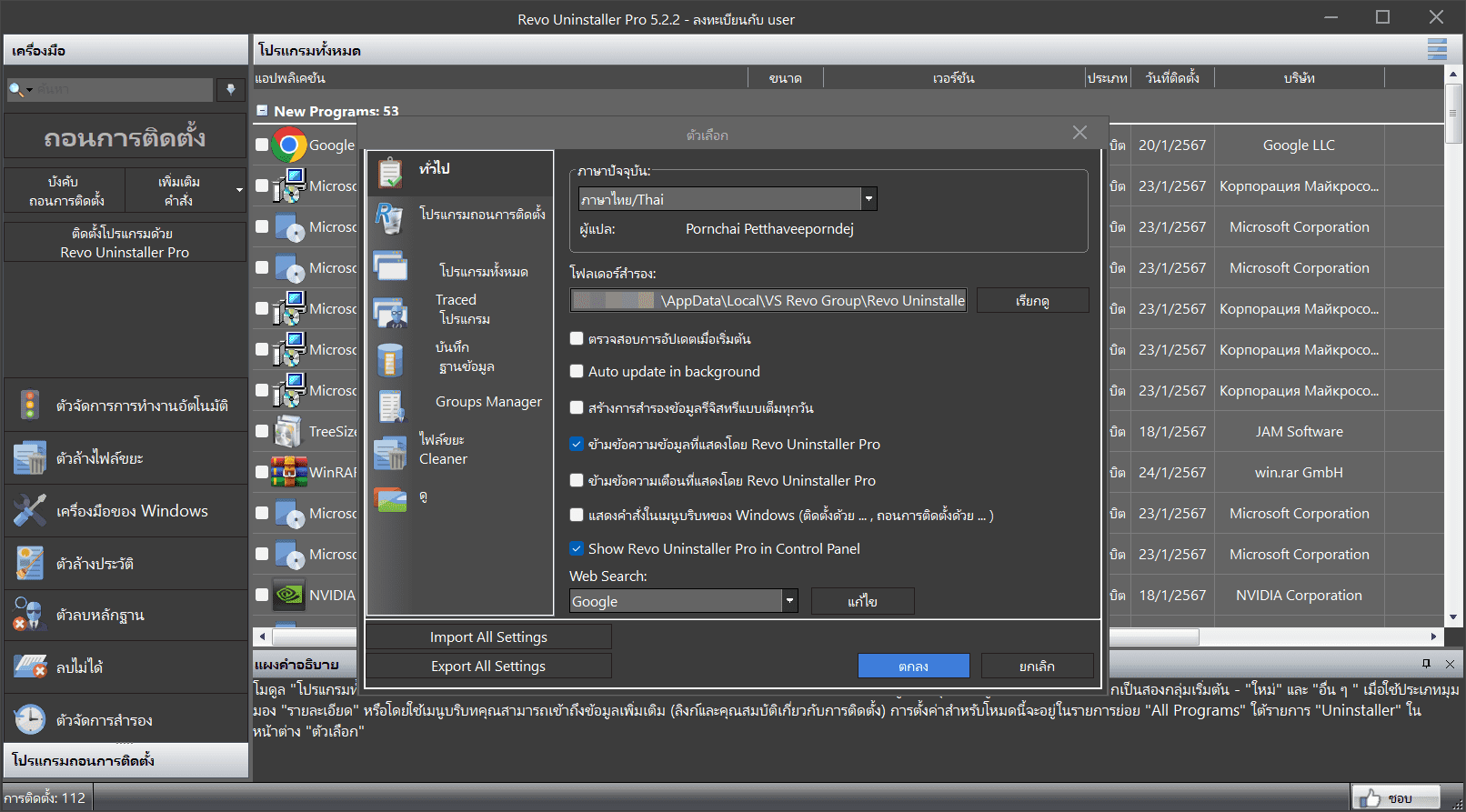Click the NVIDIA program icon
This screenshot has width=1466, height=812.
click(x=289, y=595)
